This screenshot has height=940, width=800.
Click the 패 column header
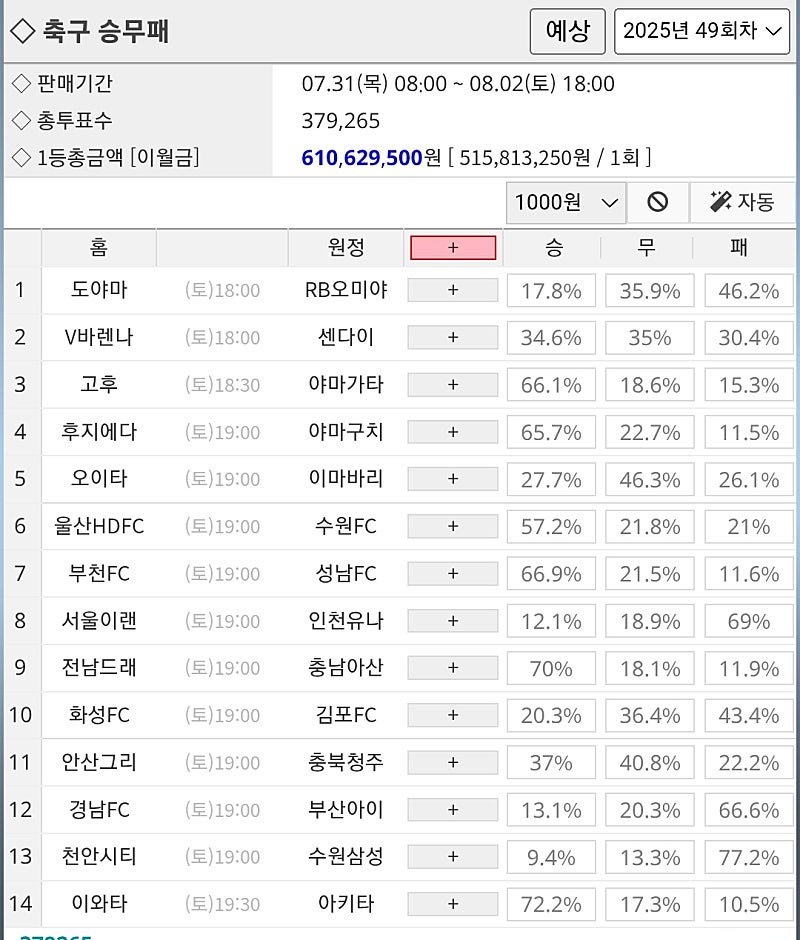point(739,248)
